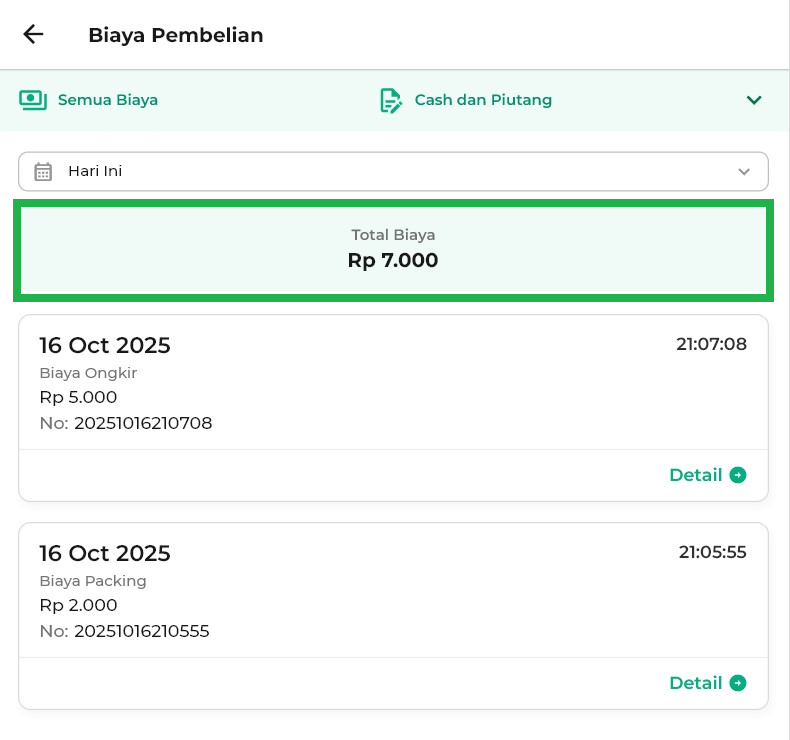
Task: Select the Biaya Packing Rp 2.000 amount
Action: click(78, 605)
